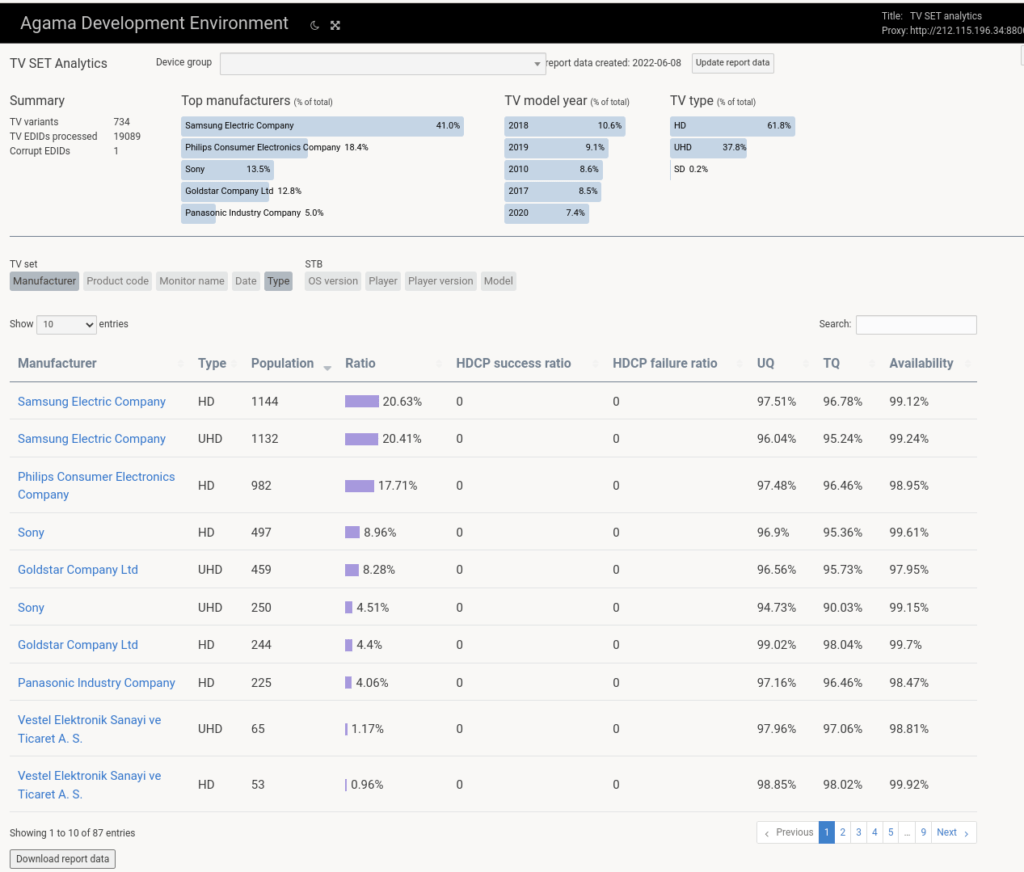1024x872 pixels.
Task: Open the Device group dropdown
Action: click(382, 64)
